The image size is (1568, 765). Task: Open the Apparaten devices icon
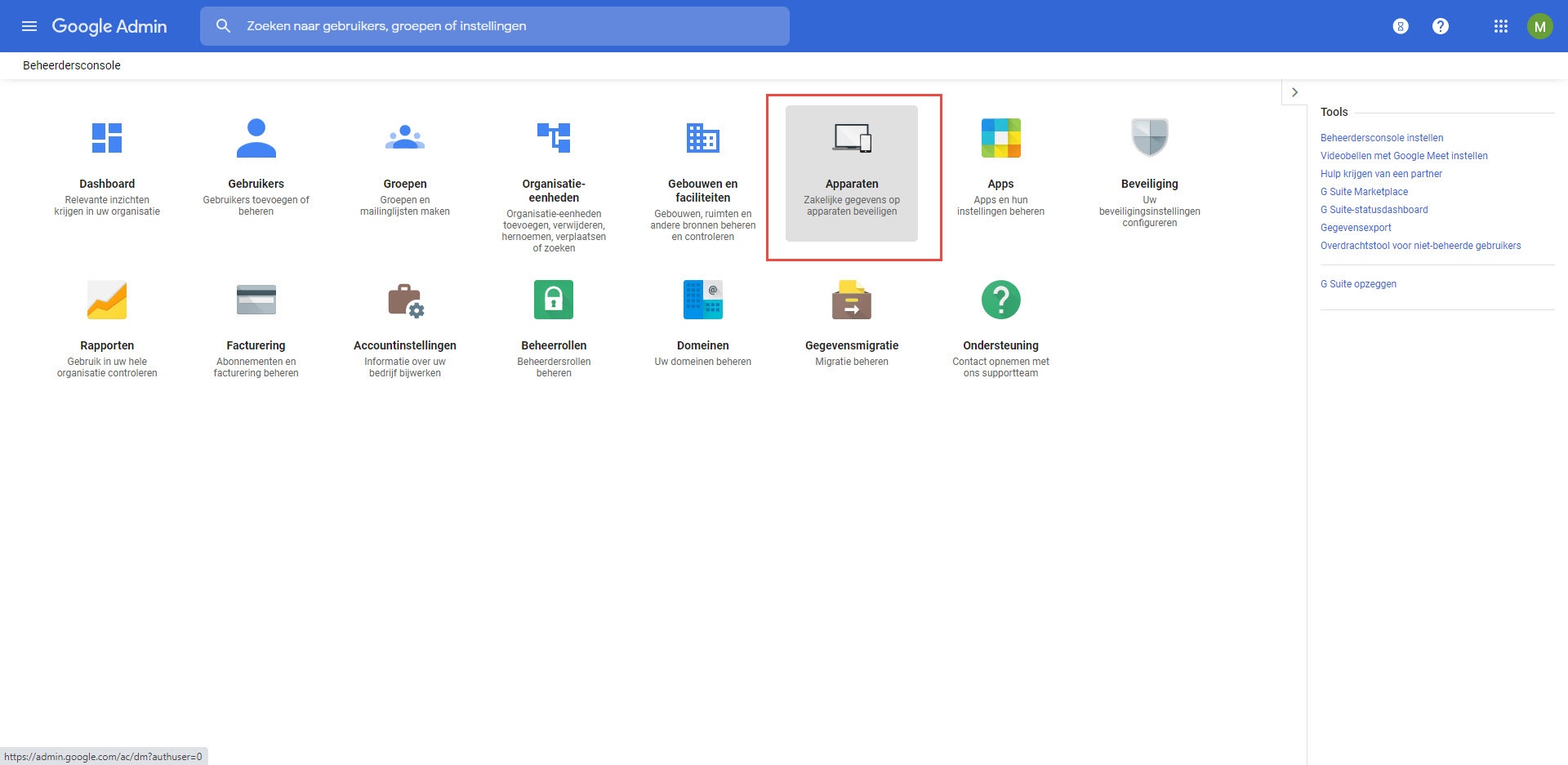point(852,138)
